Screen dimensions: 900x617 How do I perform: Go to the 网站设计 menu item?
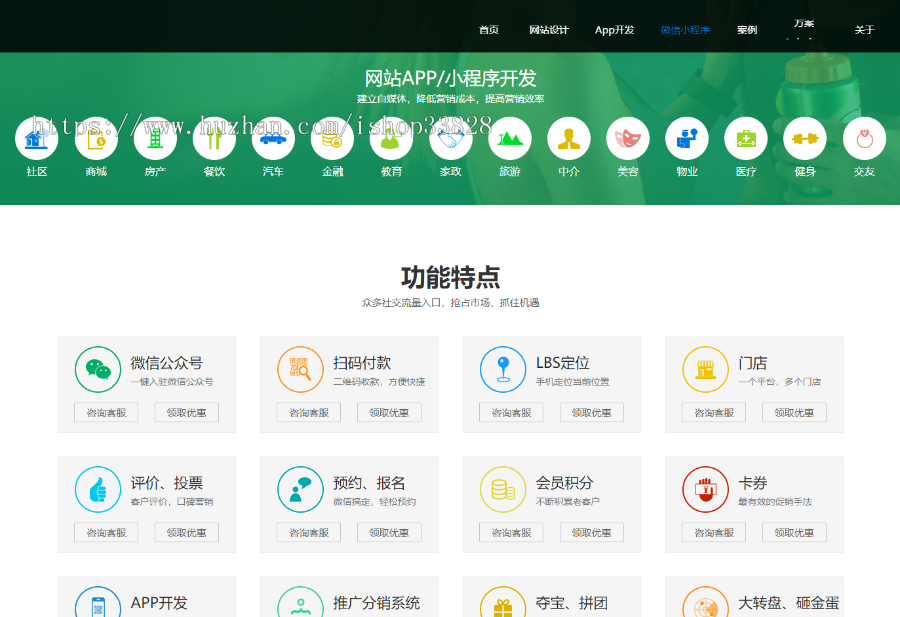549,30
